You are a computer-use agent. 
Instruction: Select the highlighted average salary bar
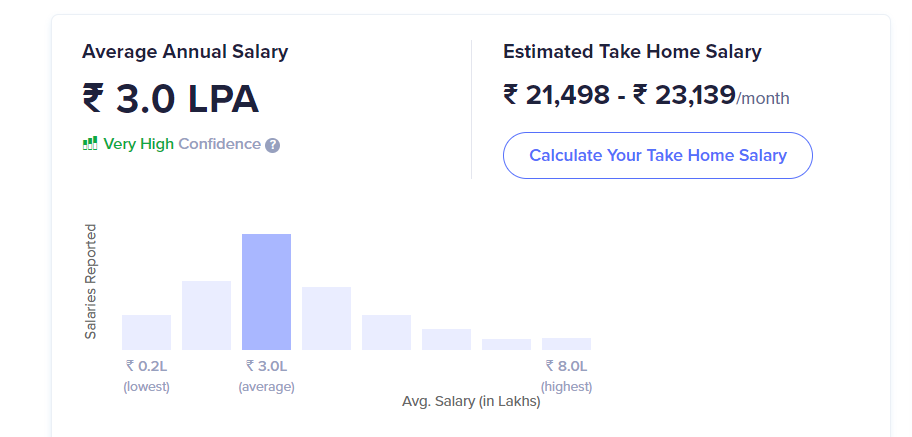point(266,292)
